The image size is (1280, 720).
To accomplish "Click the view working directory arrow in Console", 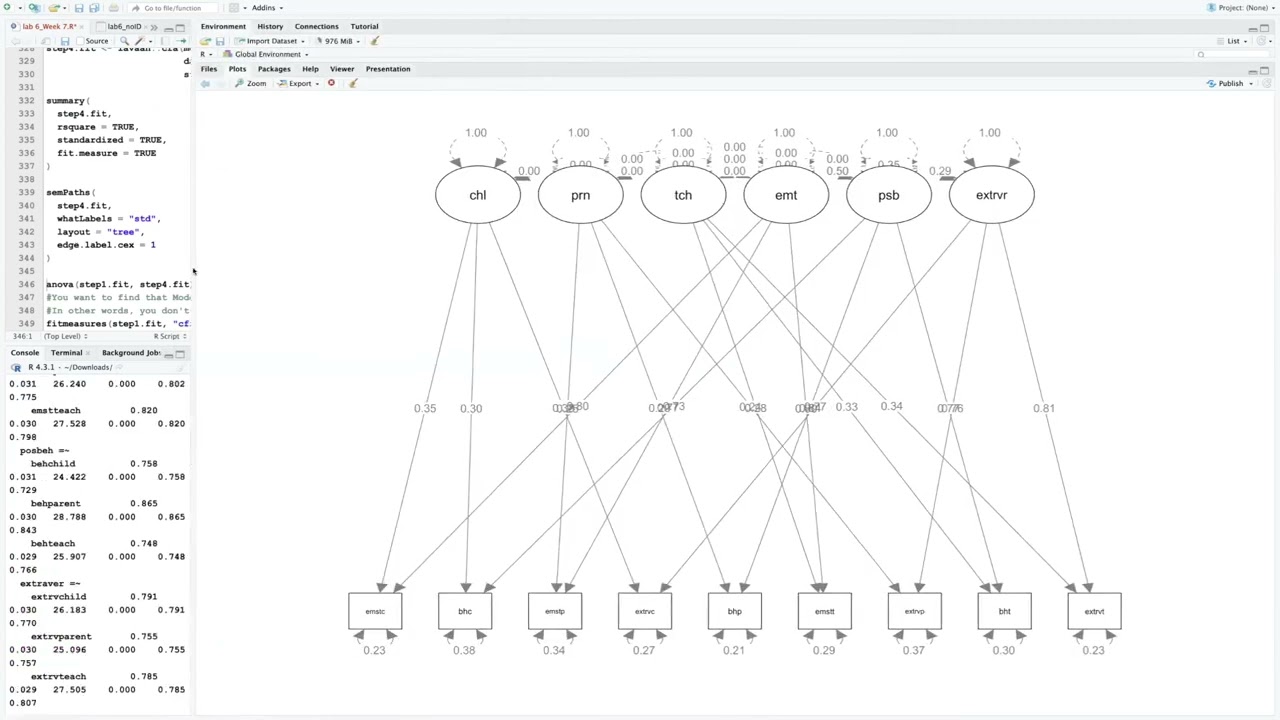I will [118, 367].
